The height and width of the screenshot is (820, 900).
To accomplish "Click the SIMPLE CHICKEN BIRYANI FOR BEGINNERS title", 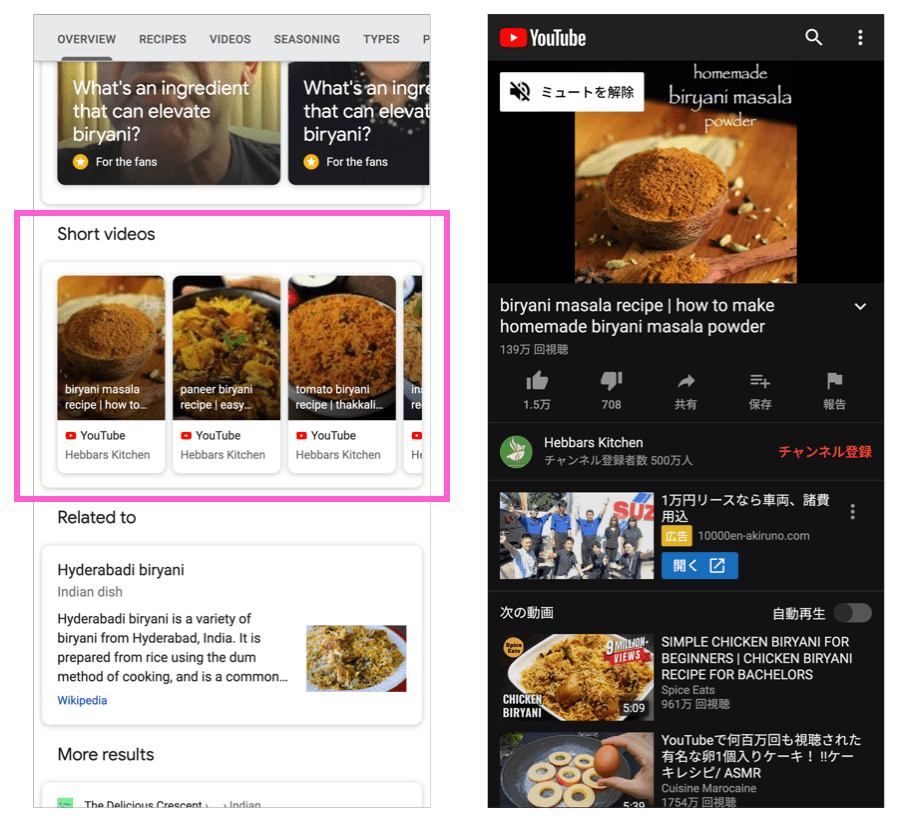I will click(757, 658).
